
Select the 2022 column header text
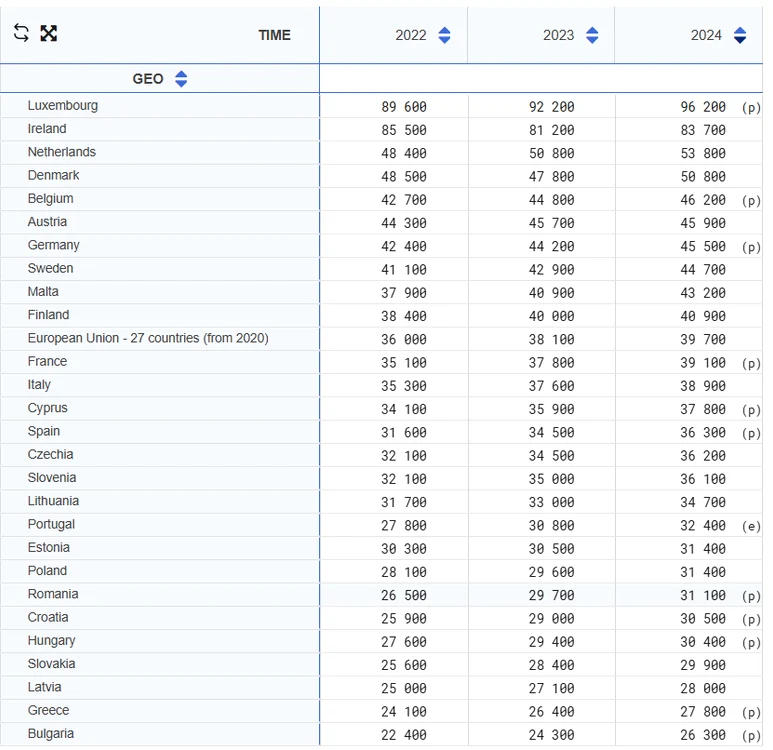click(411, 35)
